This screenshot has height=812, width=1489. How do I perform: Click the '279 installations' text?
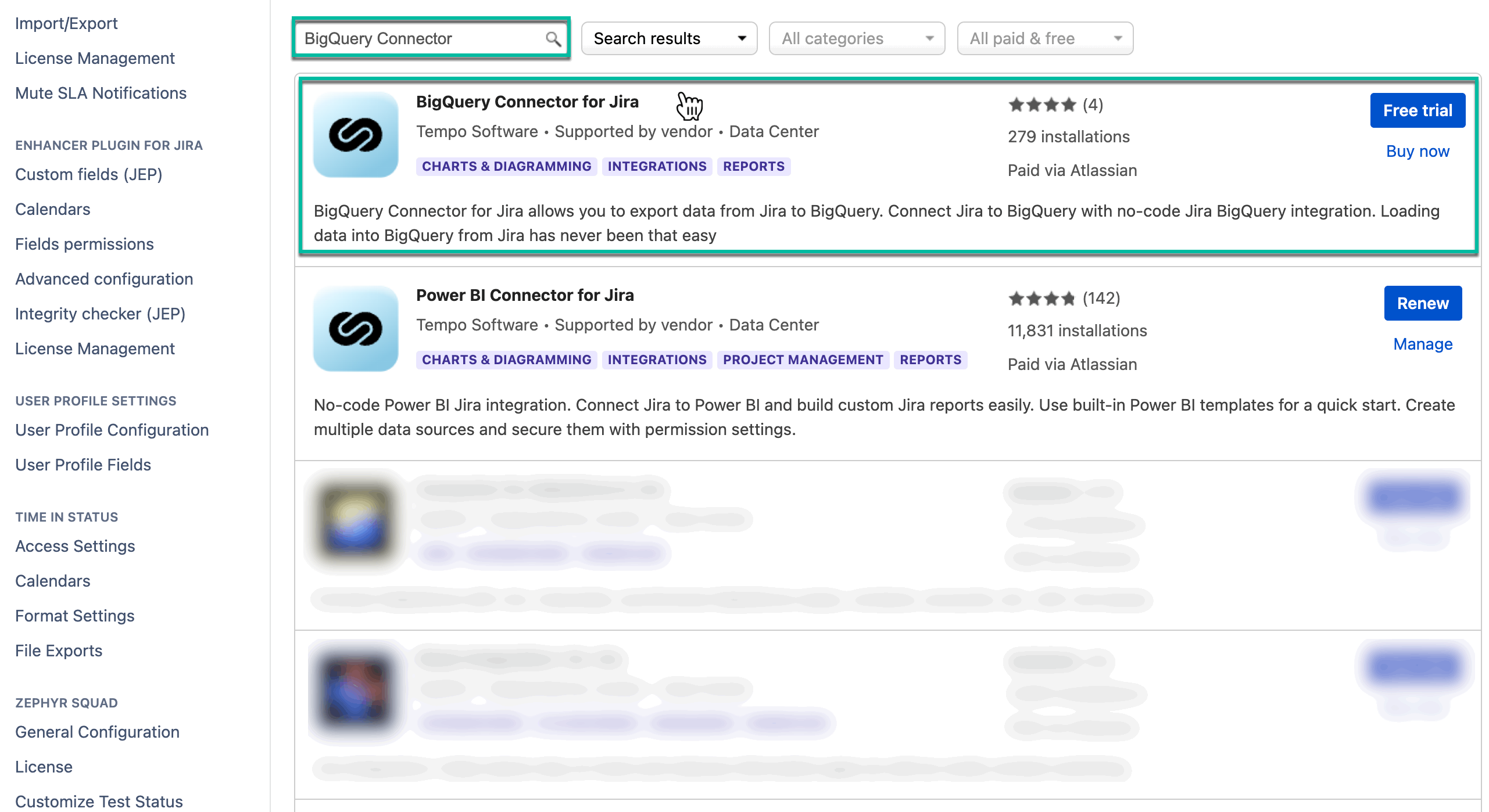click(1068, 137)
